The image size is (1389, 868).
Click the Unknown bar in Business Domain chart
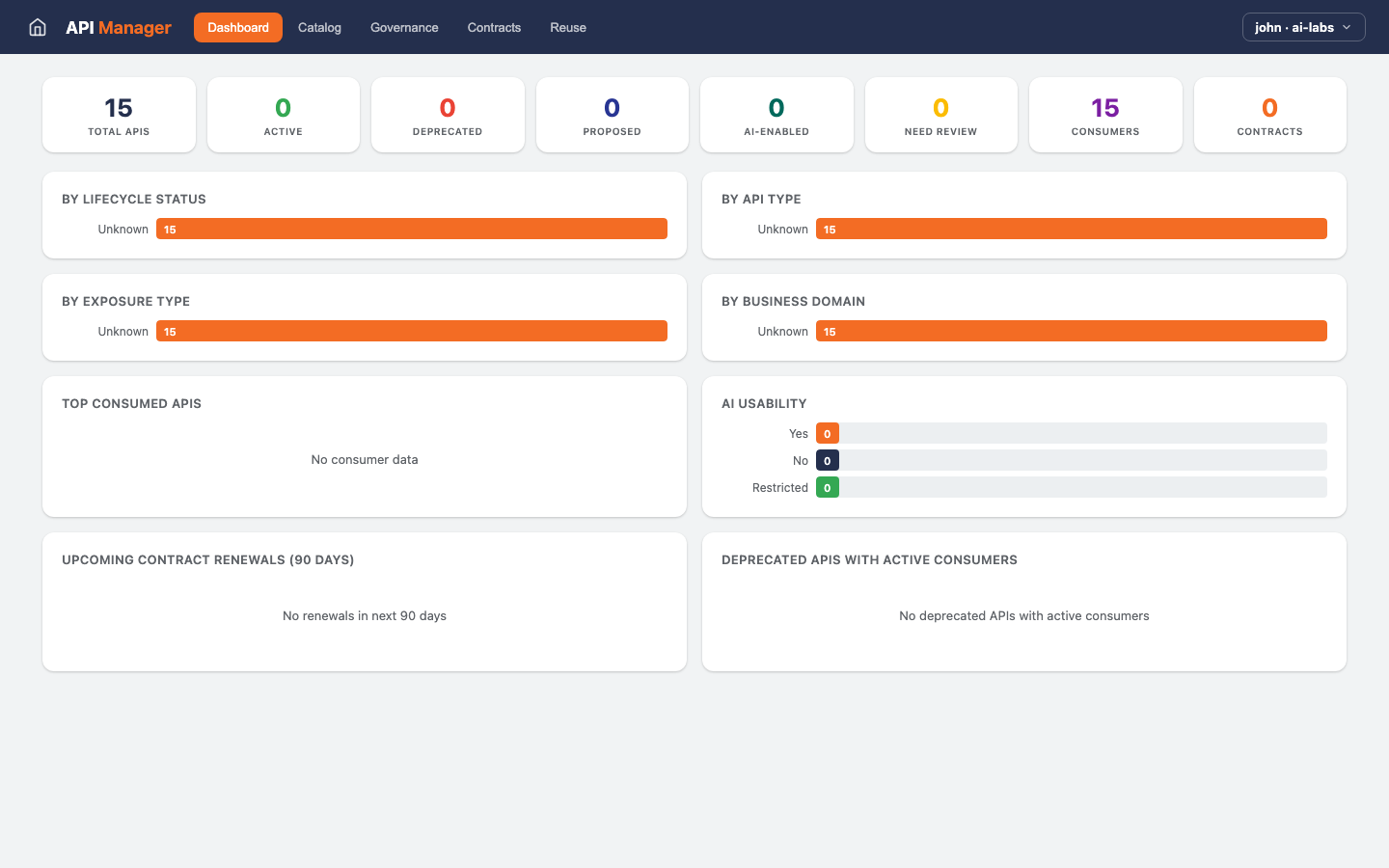coord(1072,331)
